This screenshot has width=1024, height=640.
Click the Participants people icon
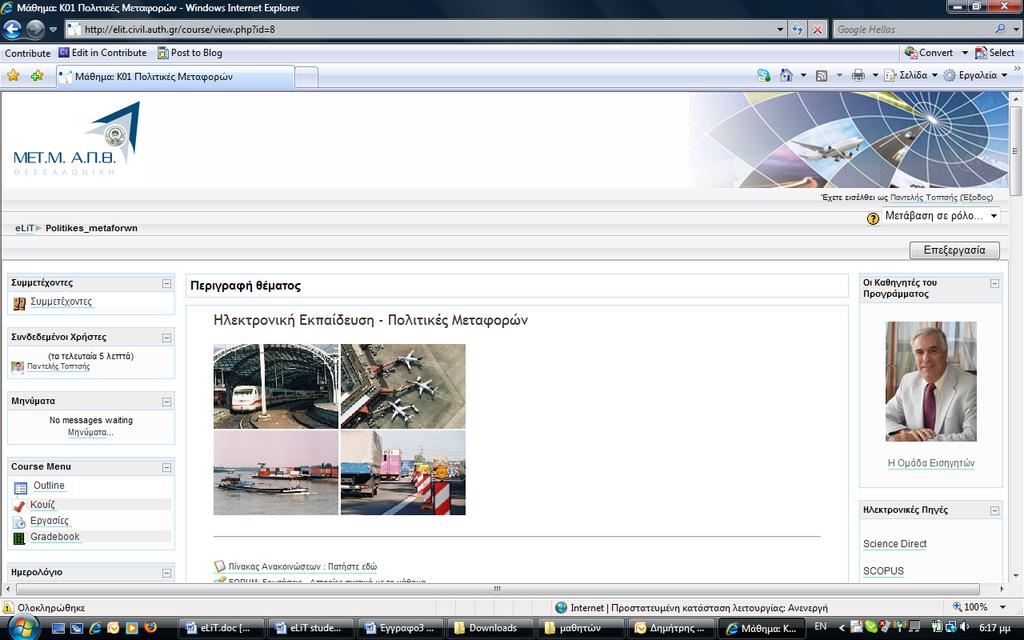click(x=19, y=303)
